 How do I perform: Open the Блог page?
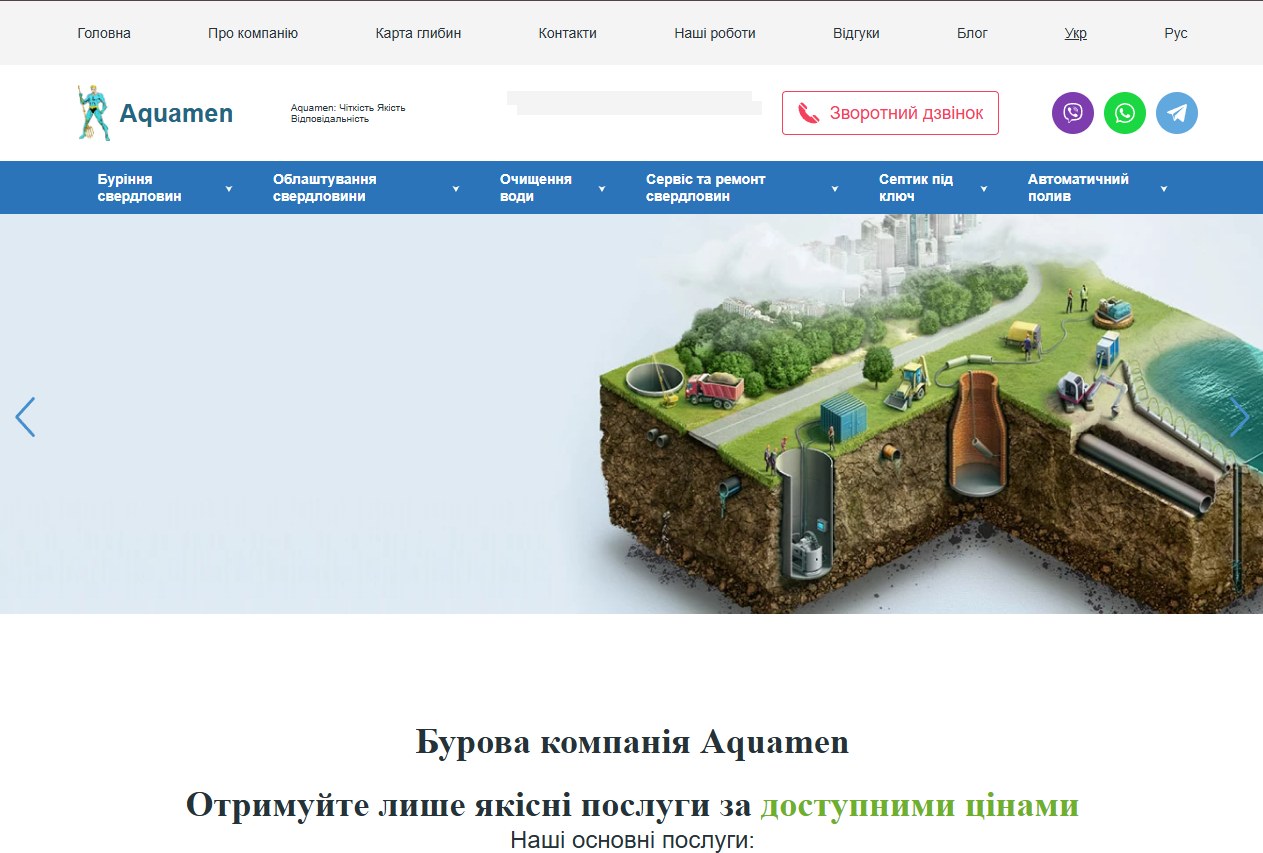click(972, 33)
